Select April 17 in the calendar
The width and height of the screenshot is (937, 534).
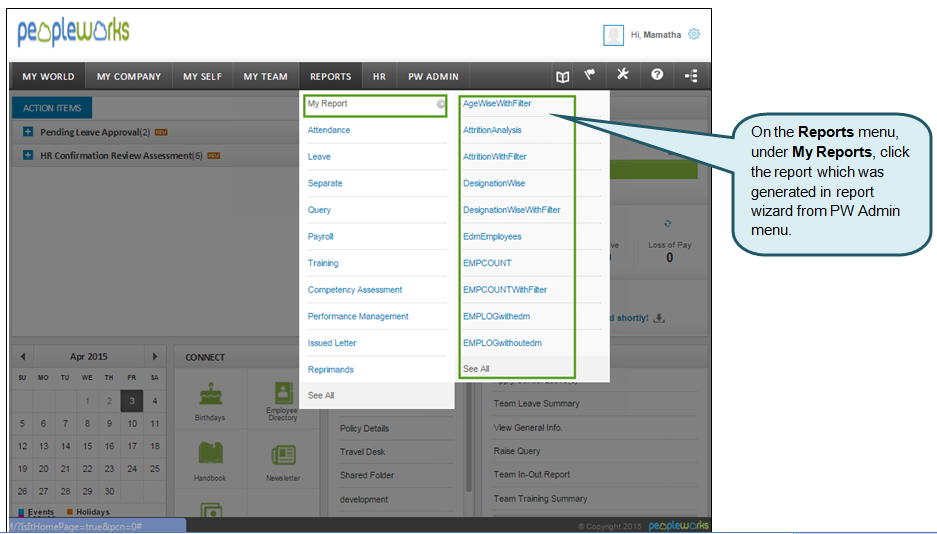point(132,446)
